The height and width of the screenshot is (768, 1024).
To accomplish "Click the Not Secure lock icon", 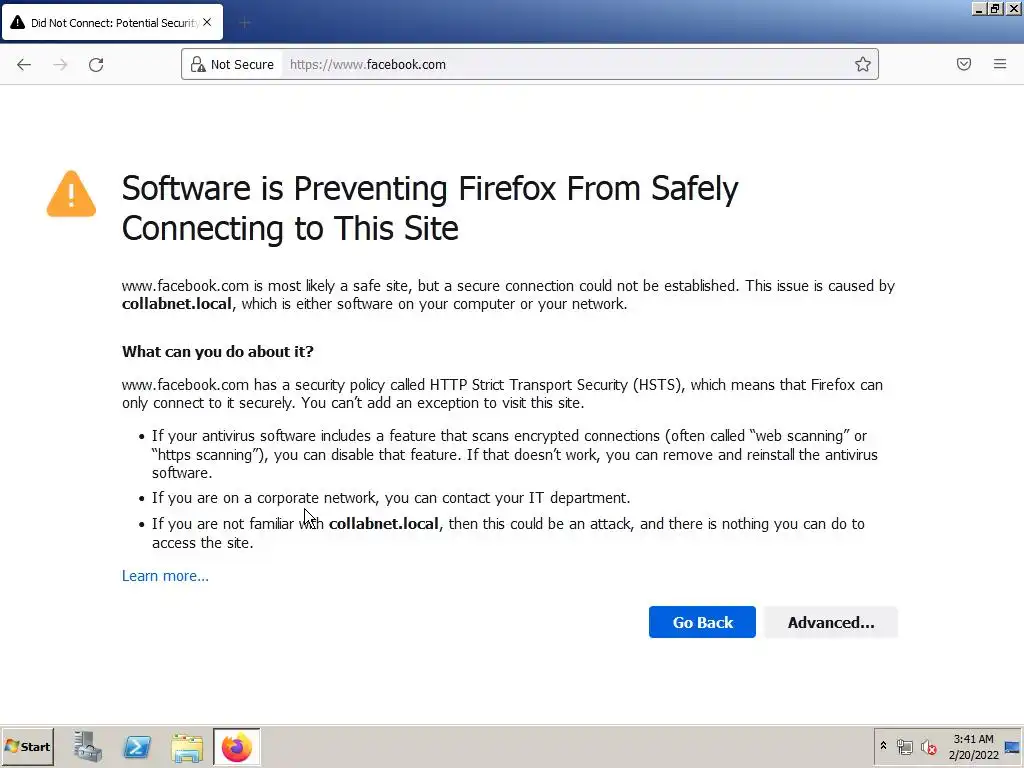I will click(x=198, y=64).
